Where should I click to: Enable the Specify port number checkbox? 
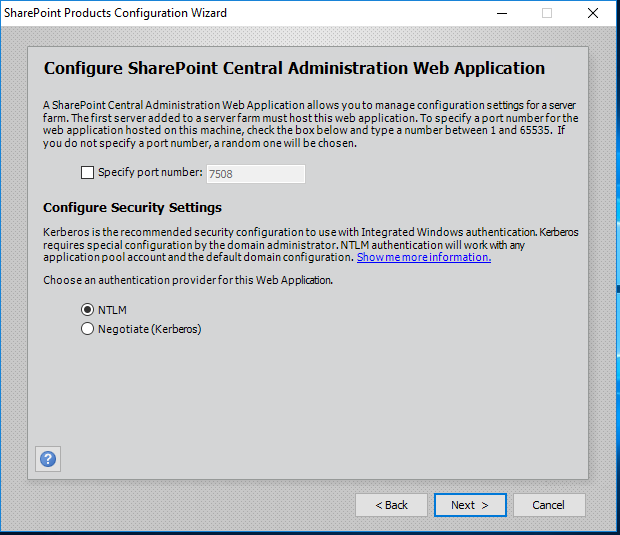tap(87, 172)
